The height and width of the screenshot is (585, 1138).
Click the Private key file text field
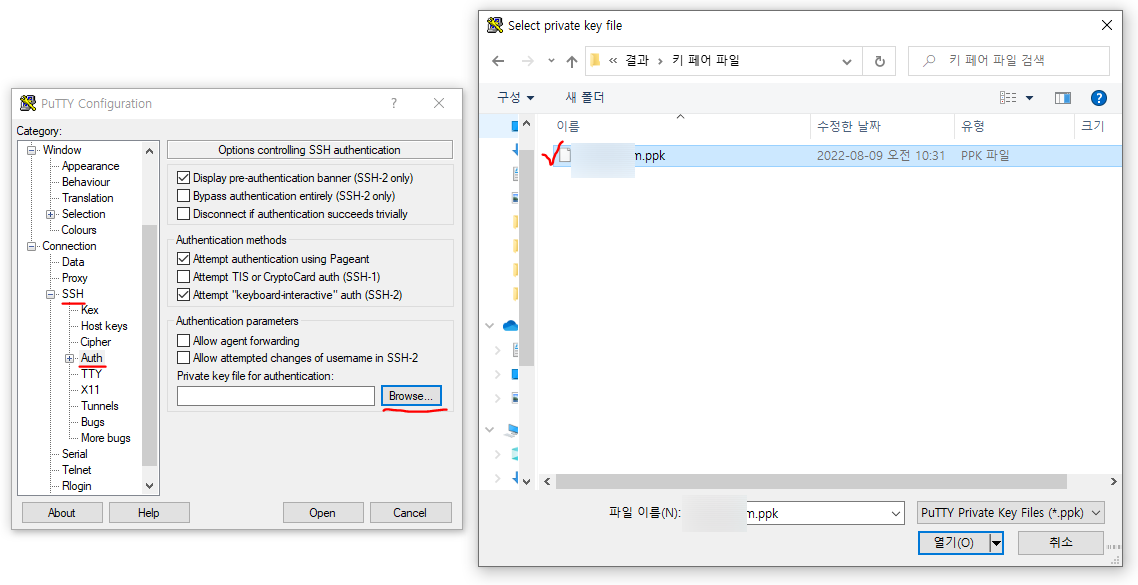276,396
